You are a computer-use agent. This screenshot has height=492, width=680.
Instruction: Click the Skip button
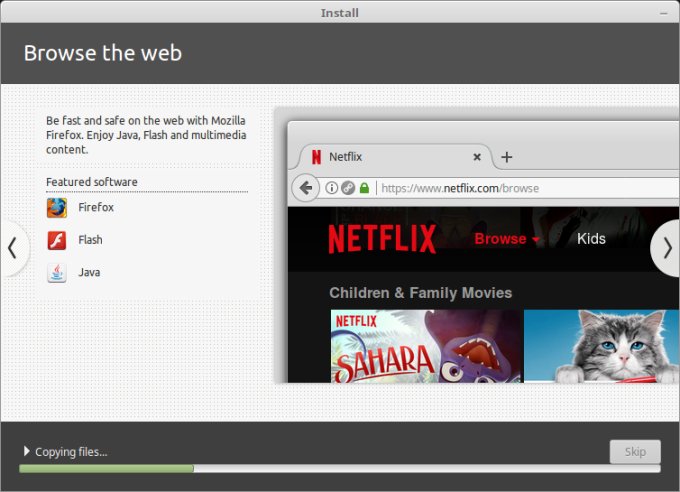tap(635, 452)
